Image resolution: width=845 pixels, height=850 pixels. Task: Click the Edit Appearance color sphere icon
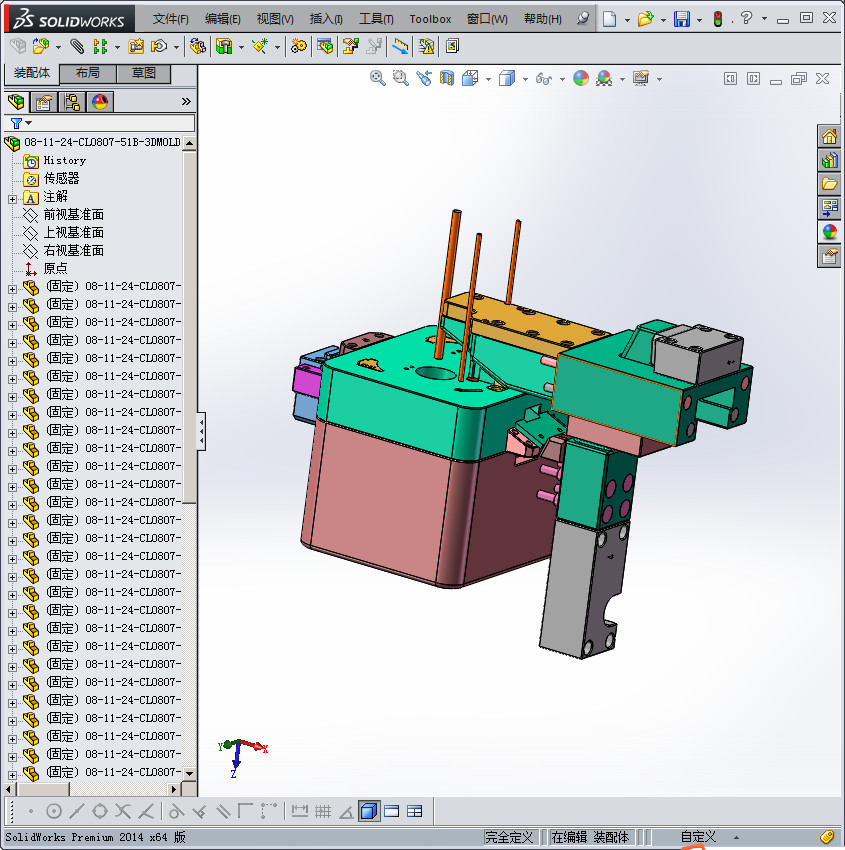(x=581, y=78)
